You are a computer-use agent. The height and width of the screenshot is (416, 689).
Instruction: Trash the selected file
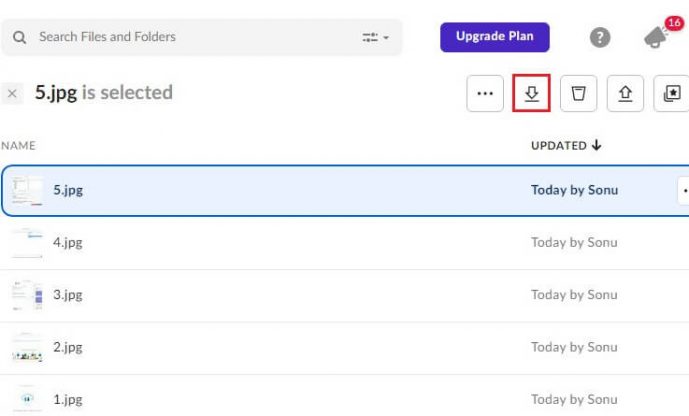578,93
